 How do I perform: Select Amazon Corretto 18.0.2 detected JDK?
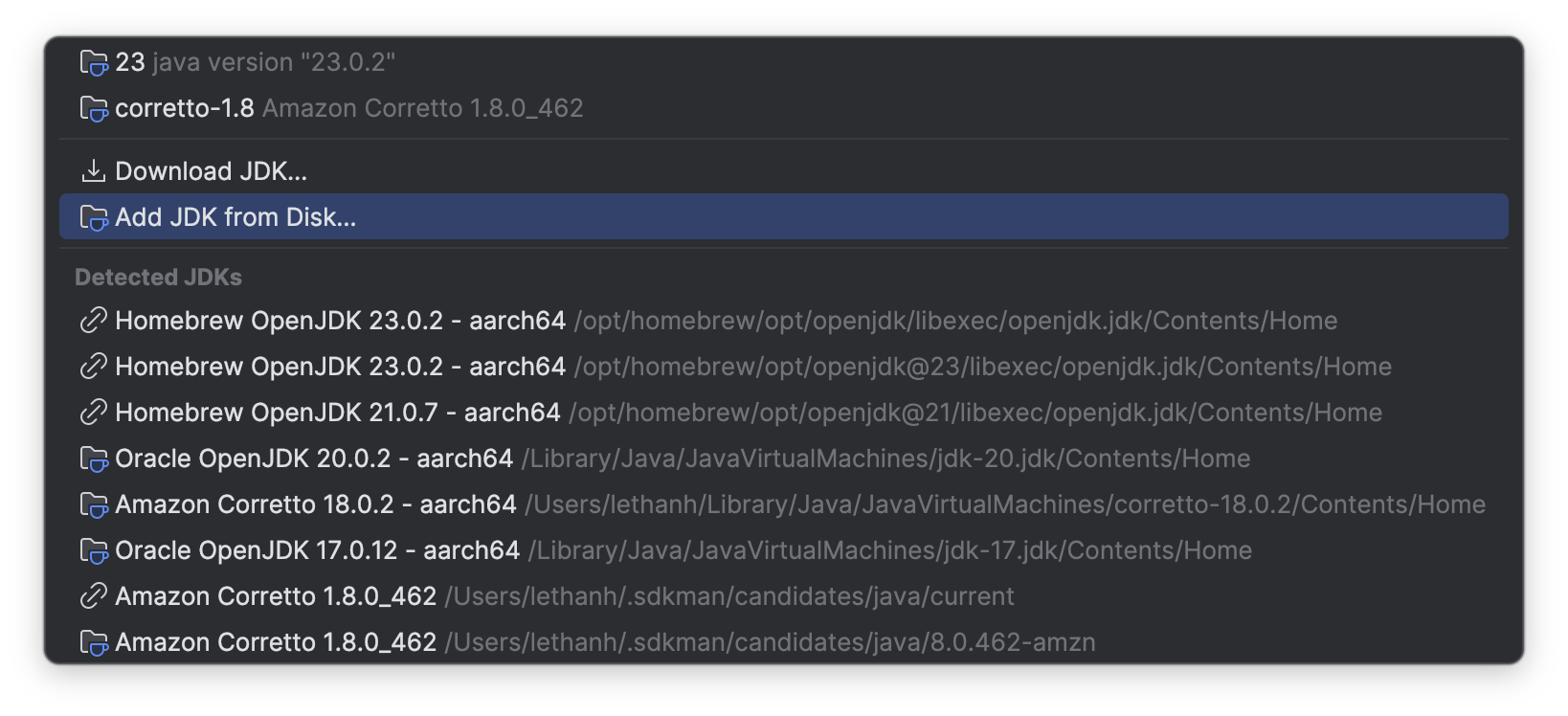316,503
